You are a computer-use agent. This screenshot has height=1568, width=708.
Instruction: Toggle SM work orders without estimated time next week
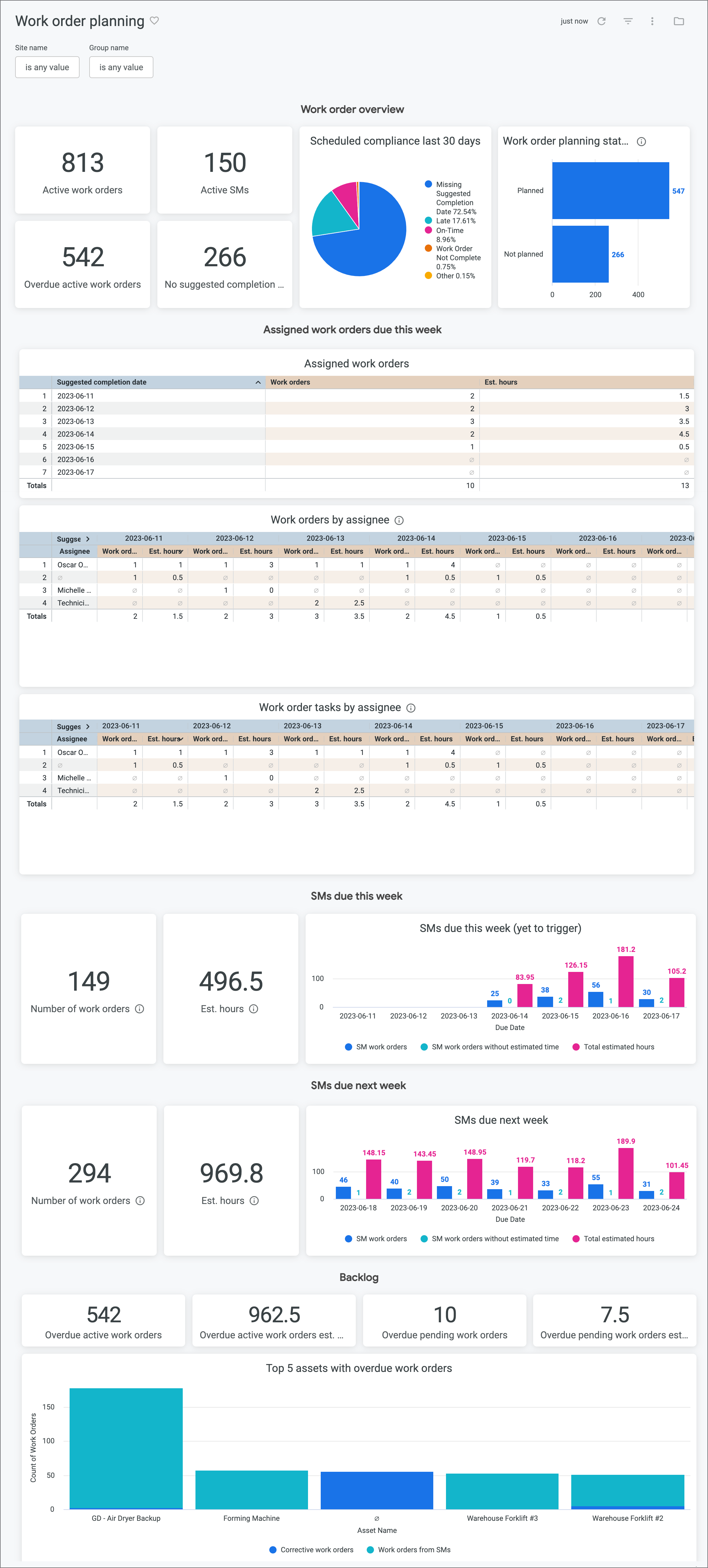[490, 1239]
